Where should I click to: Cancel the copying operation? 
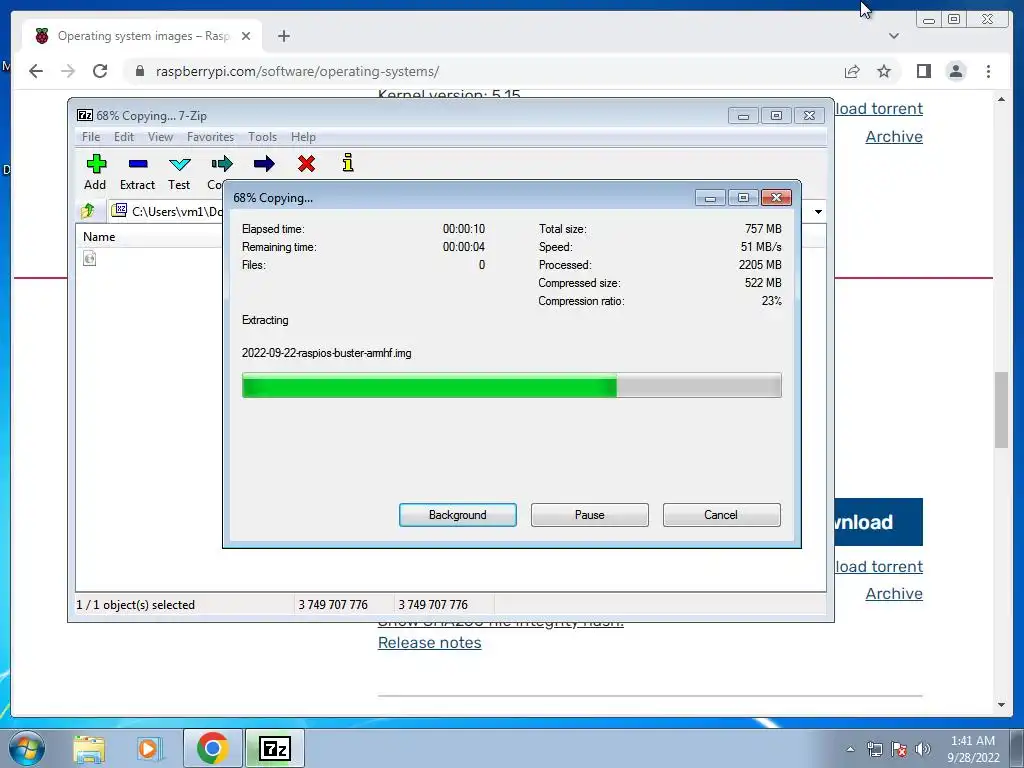tap(721, 515)
